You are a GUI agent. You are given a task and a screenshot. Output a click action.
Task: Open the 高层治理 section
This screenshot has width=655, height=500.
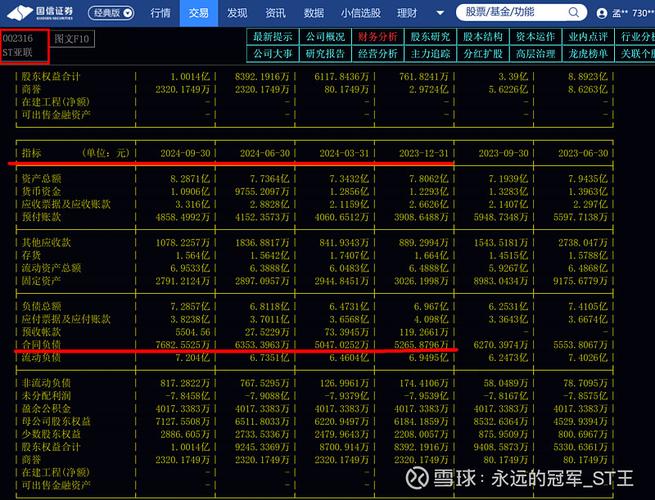point(536,53)
